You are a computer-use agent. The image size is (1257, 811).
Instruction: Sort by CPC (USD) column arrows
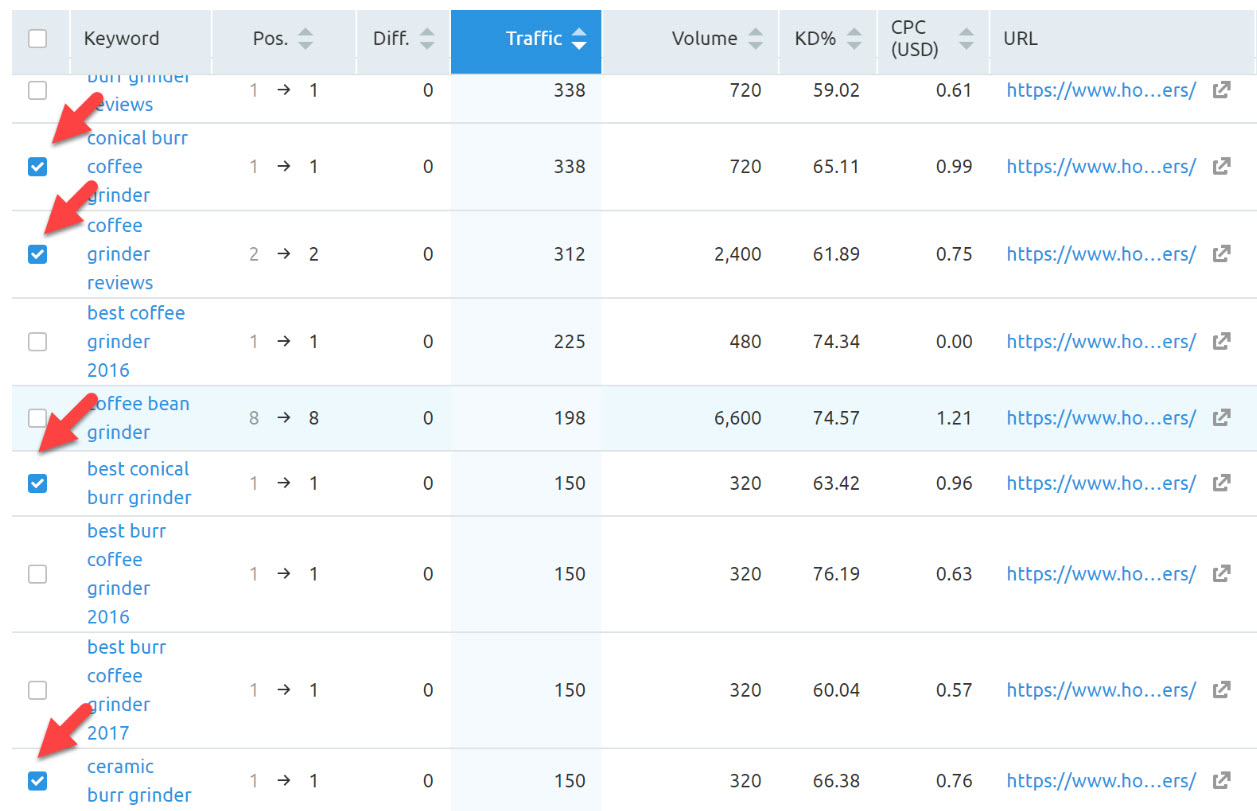(966, 39)
